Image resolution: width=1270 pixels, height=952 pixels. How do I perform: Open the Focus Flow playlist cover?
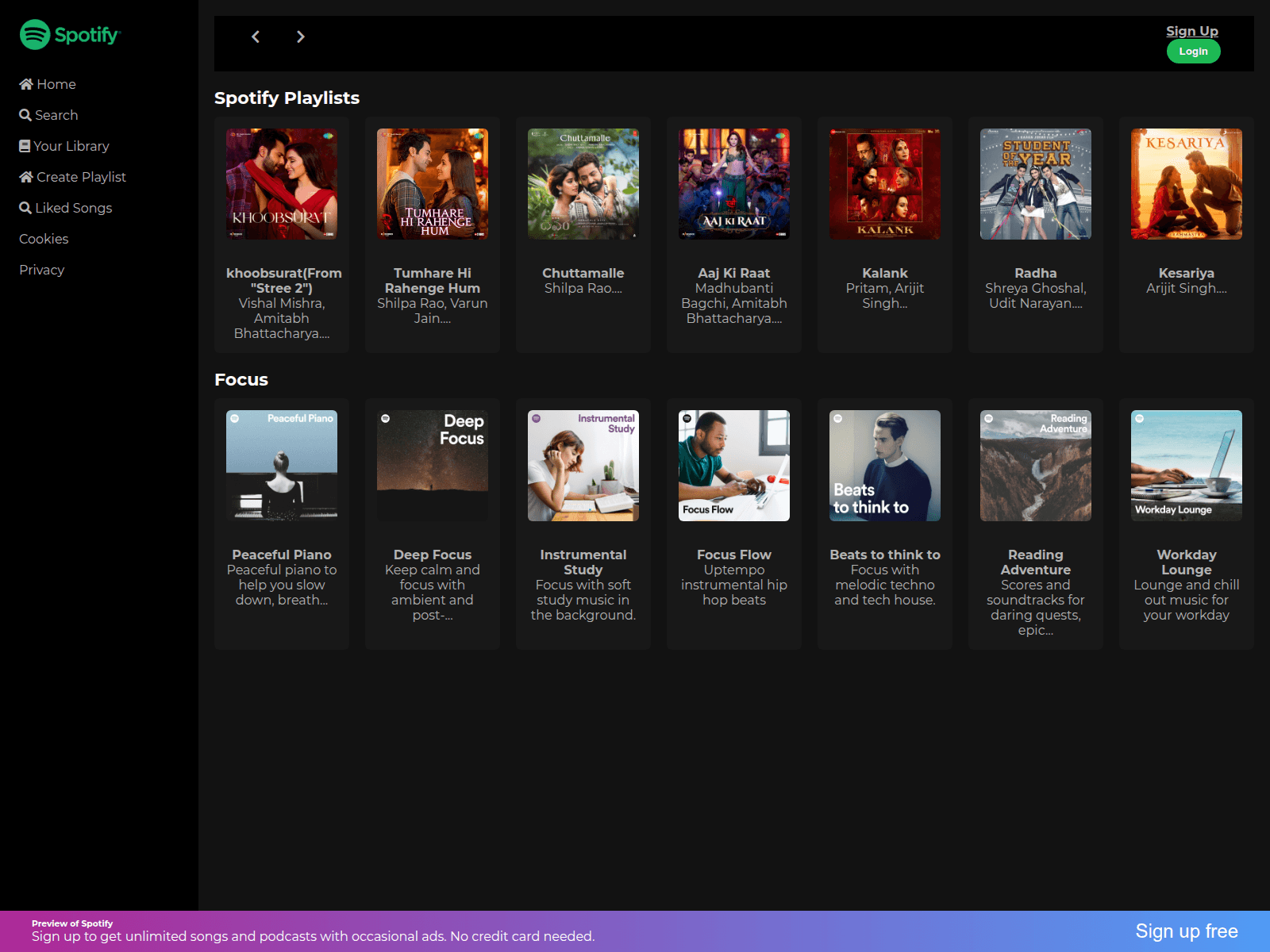[734, 466]
